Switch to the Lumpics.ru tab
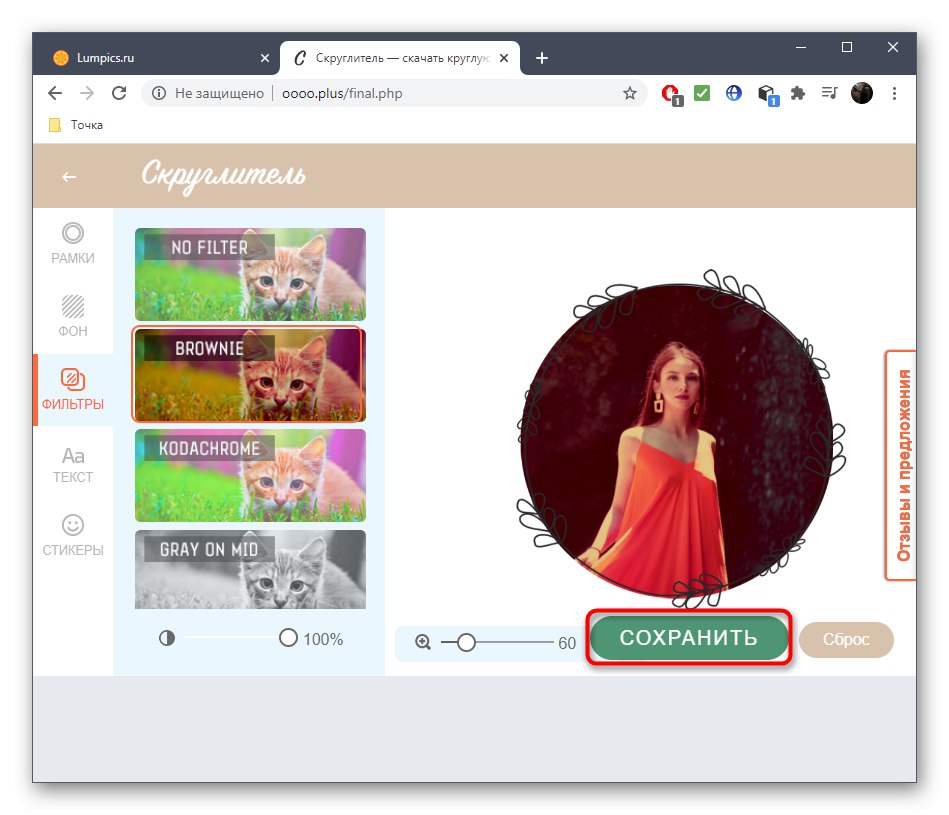949x815 pixels. (x=157, y=58)
